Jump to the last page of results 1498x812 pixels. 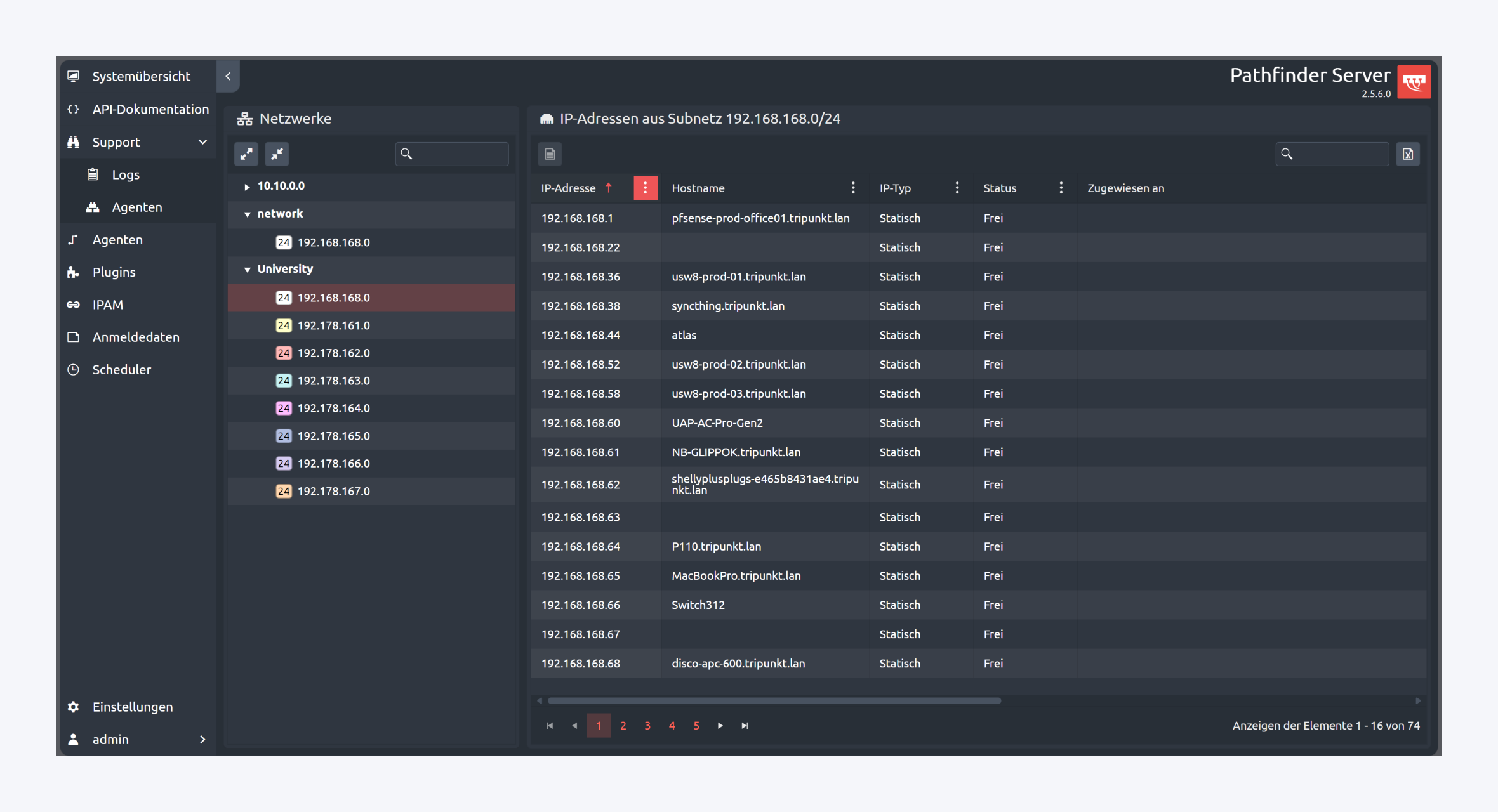click(745, 726)
